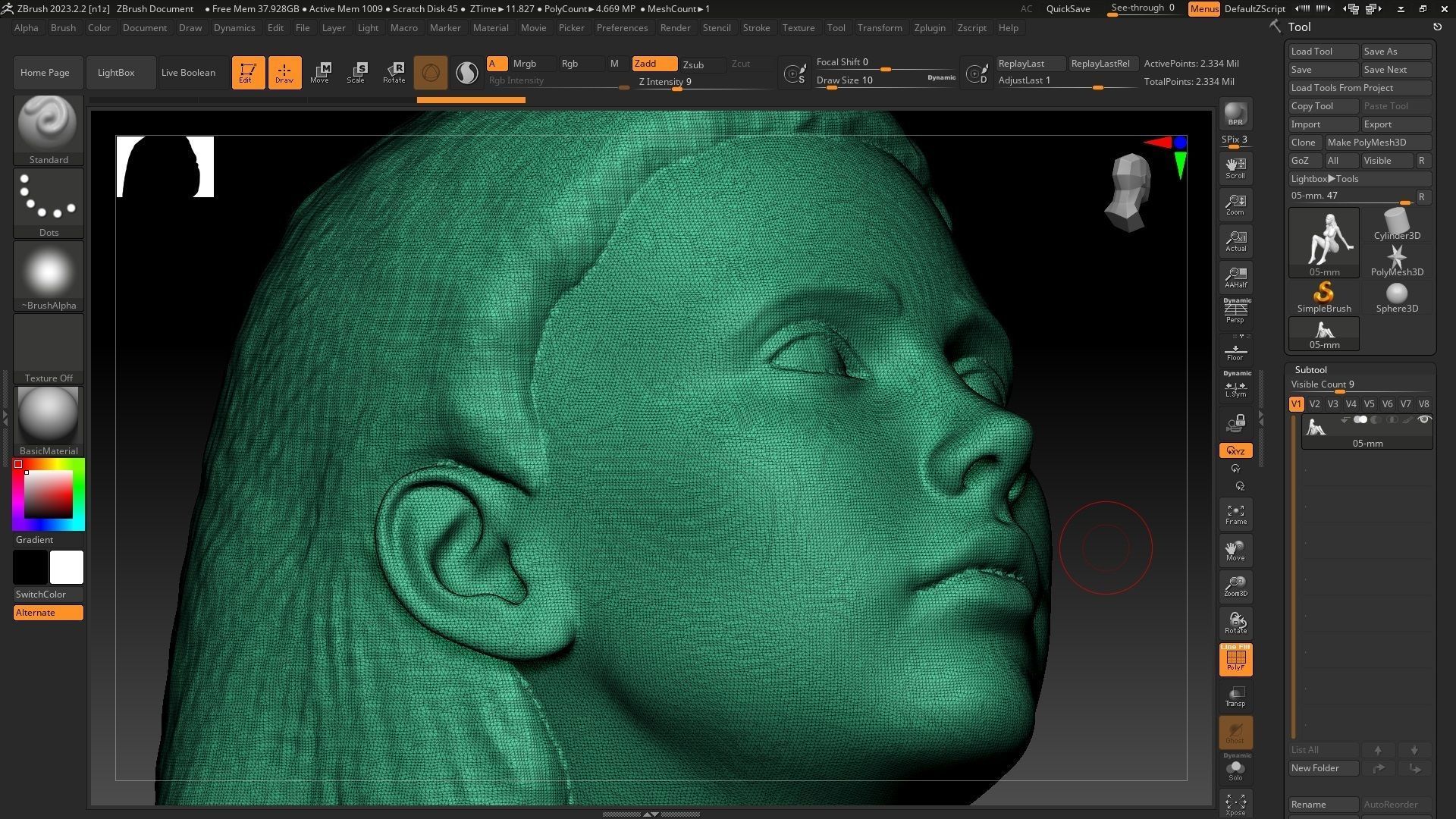Open the Stroke menu
The width and height of the screenshot is (1456, 819).
(756, 27)
